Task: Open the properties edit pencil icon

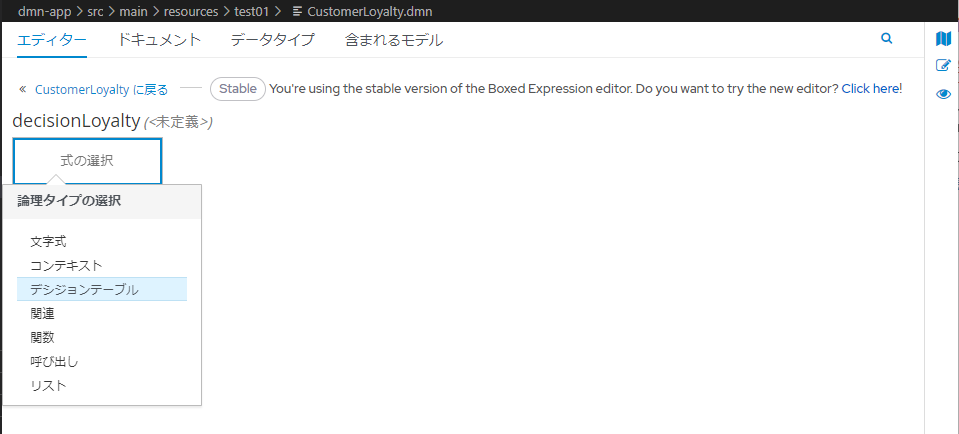Action: tap(944, 65)
